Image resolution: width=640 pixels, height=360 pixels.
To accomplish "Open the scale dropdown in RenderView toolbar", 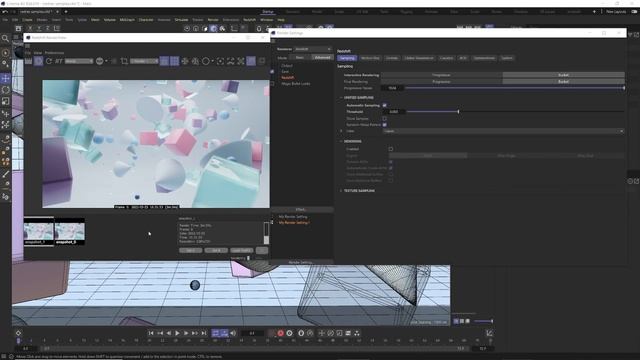I will tap(144, 61).
